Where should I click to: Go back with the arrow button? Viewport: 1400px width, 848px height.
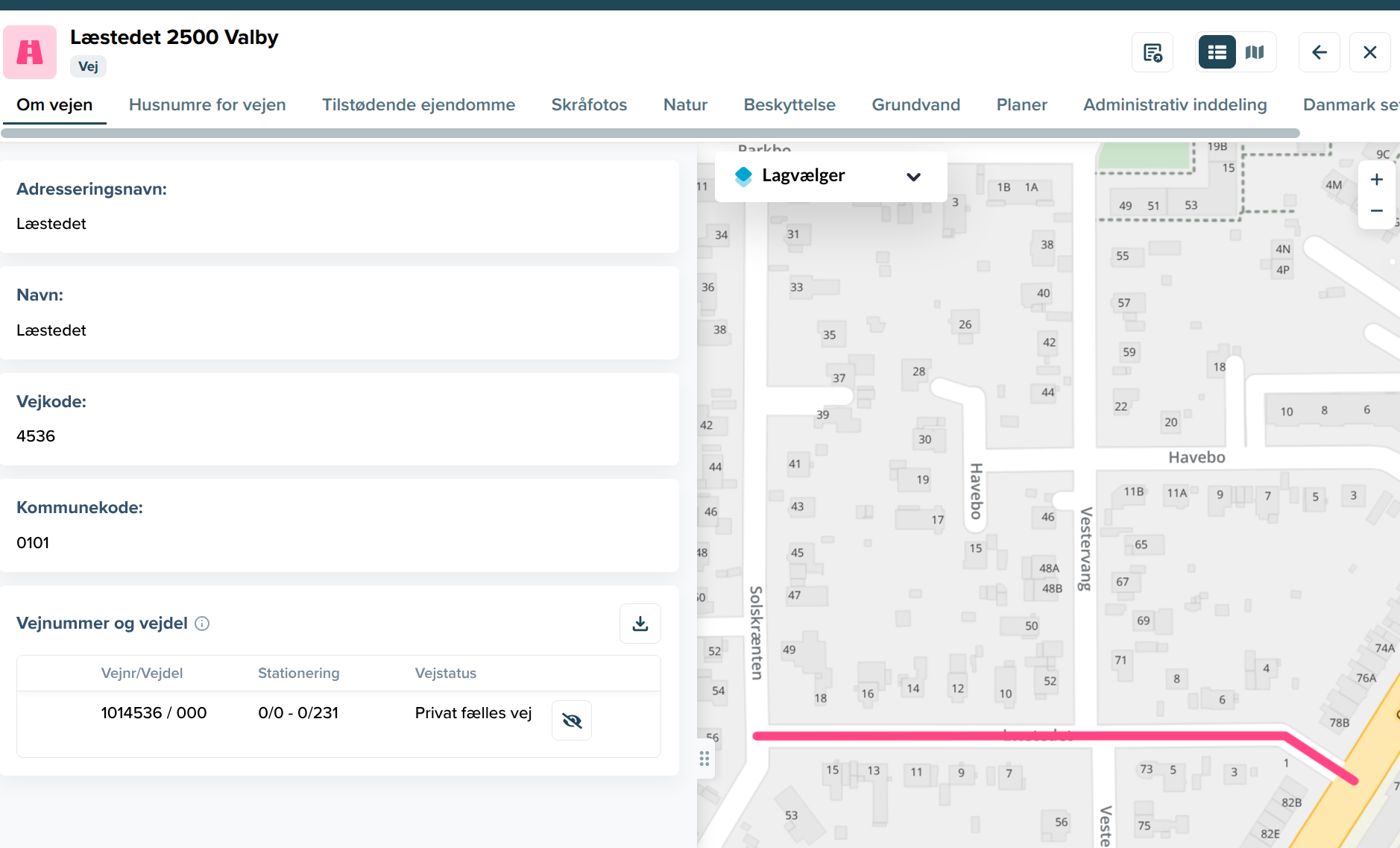pos(1319,52)
